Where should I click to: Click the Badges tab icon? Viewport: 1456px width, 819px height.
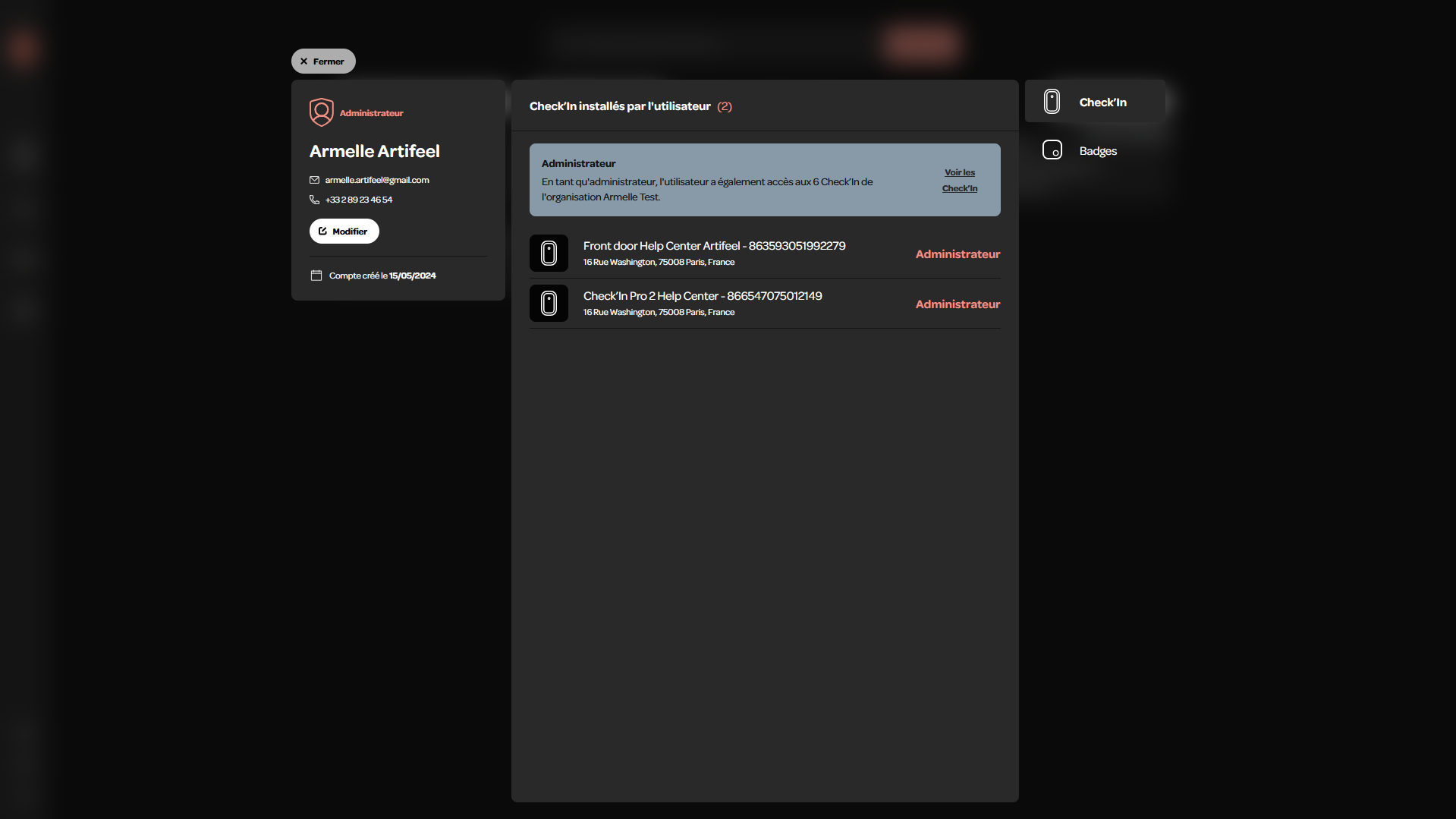1052,150
